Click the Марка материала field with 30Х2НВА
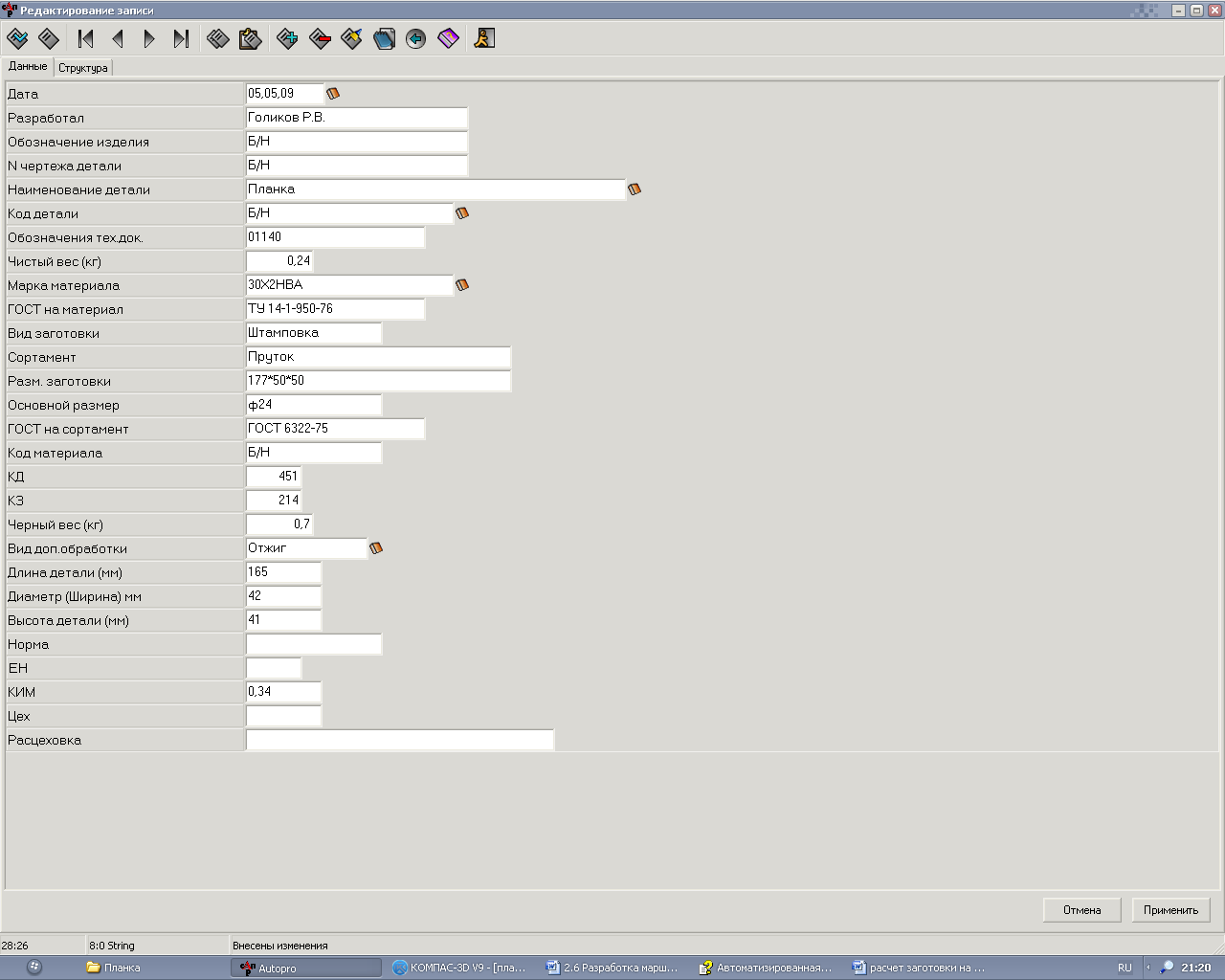The image size is (1225, 980). 349,285
